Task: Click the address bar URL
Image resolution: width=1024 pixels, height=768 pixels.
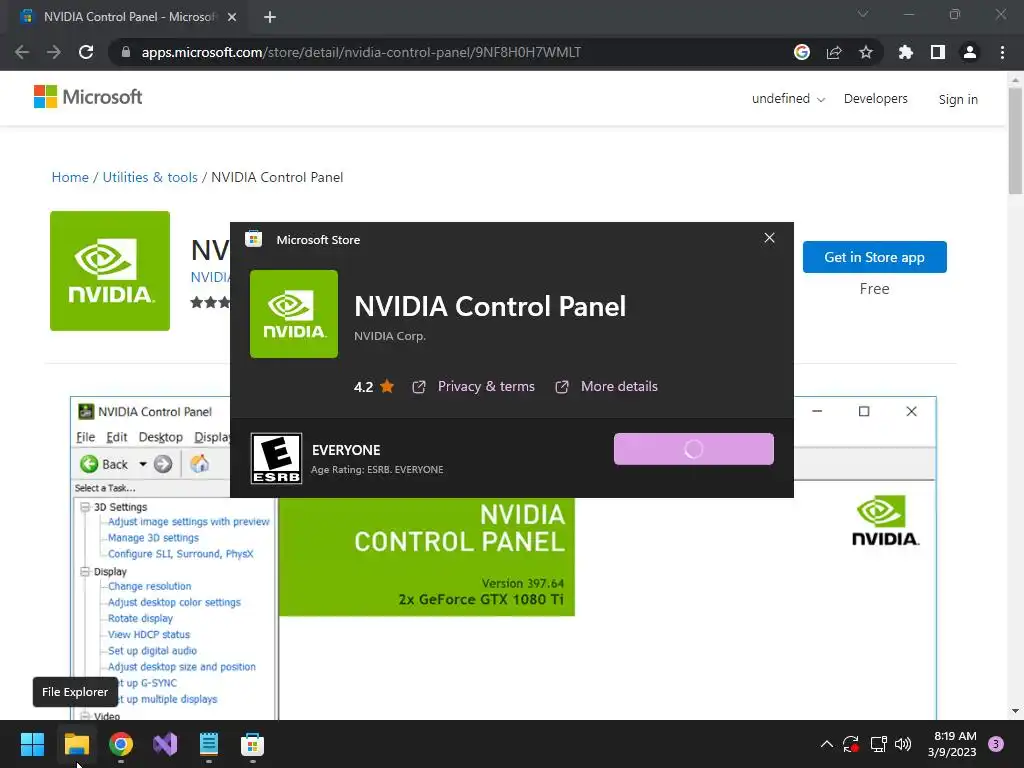Action: [361, 52]
